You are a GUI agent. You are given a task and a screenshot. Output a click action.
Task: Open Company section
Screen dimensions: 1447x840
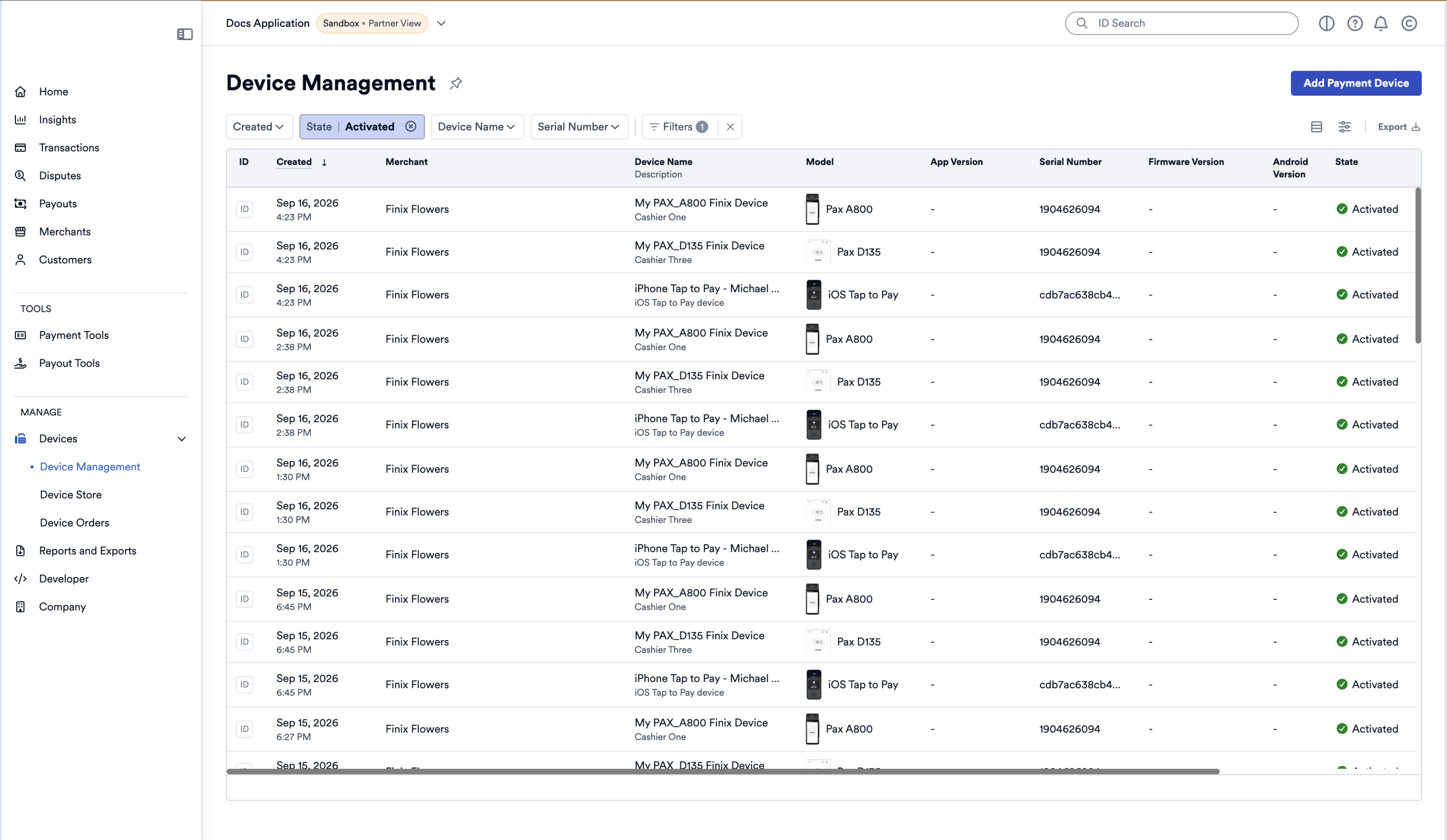[x=62, y=607]
